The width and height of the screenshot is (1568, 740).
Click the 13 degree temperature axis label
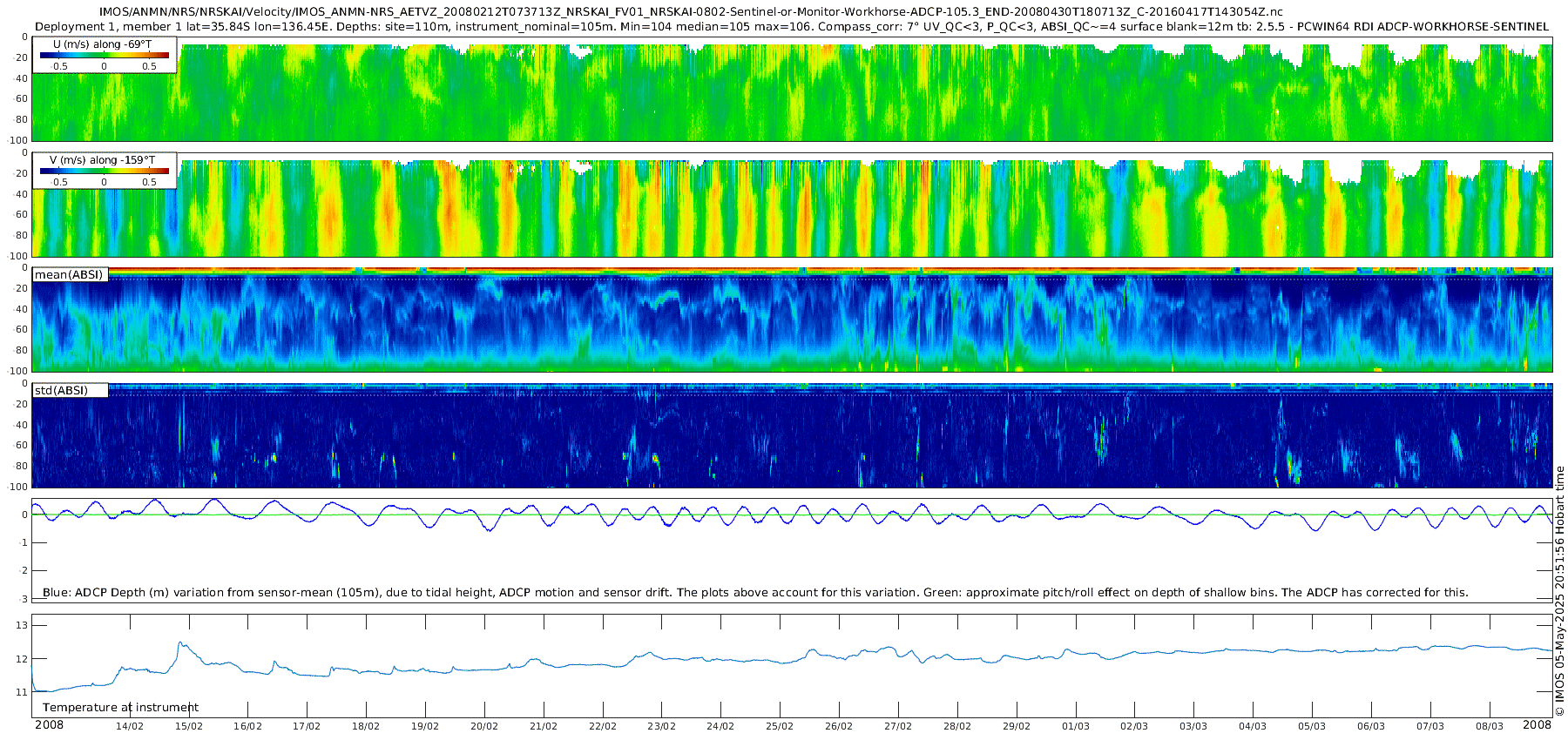pyautogui.click(x=23, y=625)
